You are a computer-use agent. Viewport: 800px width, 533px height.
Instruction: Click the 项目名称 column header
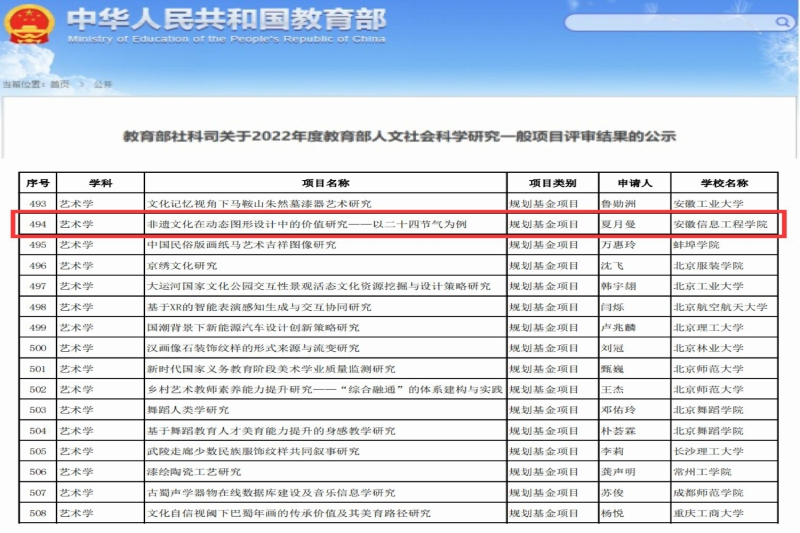pos(325,183)
